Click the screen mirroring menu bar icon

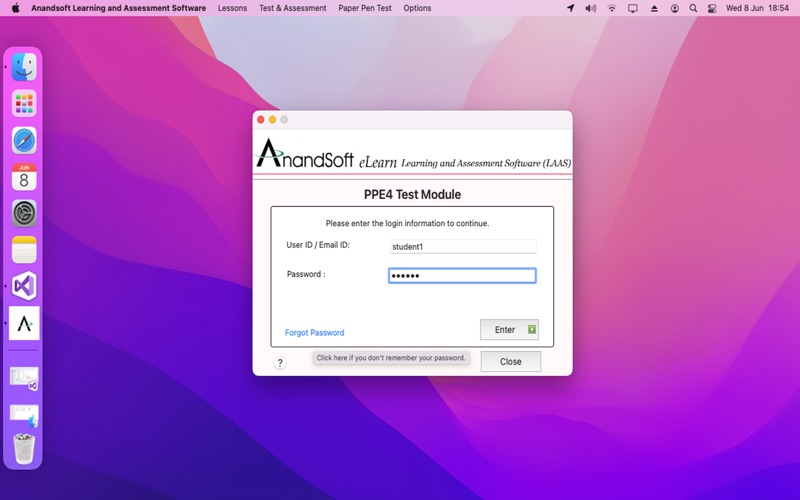[x=633, y=8]
